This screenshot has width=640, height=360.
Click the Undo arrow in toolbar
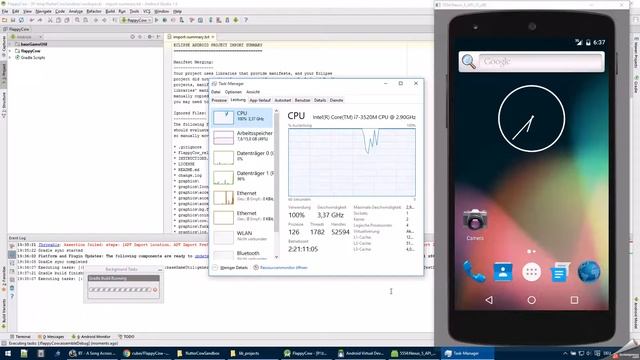(31, 20)
